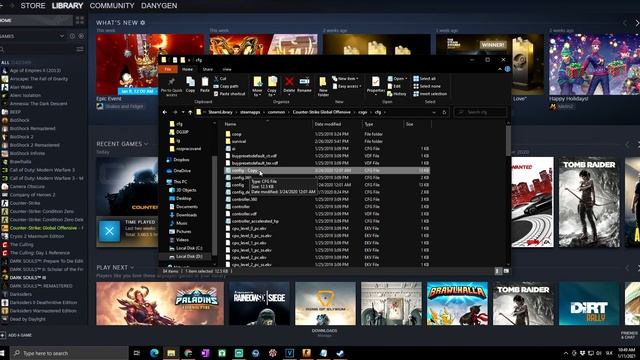
Task: Click Copy path in the ribbon
Action: click(226, 86)
